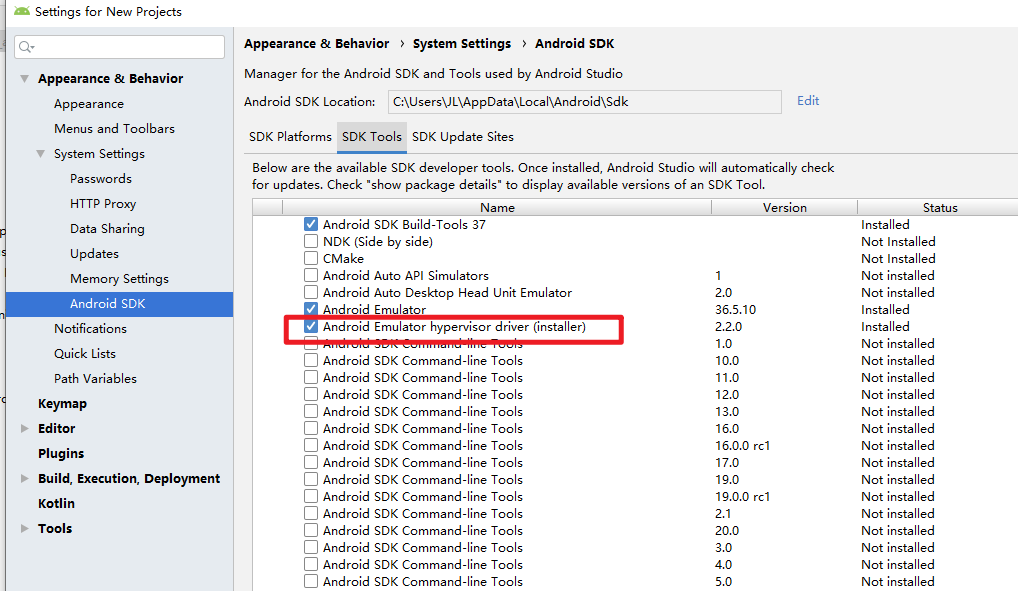Viewport: 1018px width, 591px height.
Task: Open Keymap settings
Action: (x=62, y=404)
